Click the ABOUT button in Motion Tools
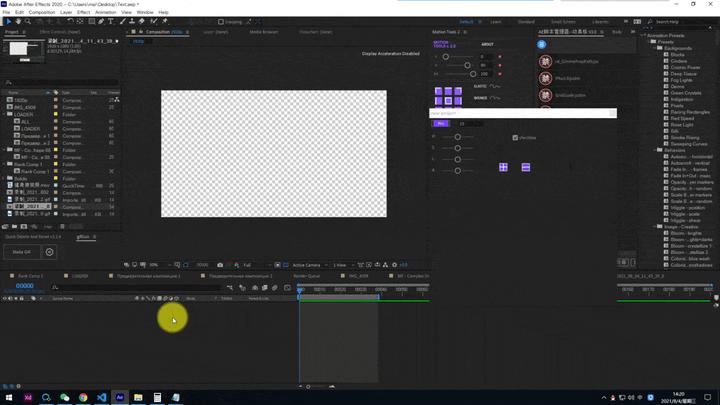Image resolution: width=720 pixels, height=405 pixels. 487,44
